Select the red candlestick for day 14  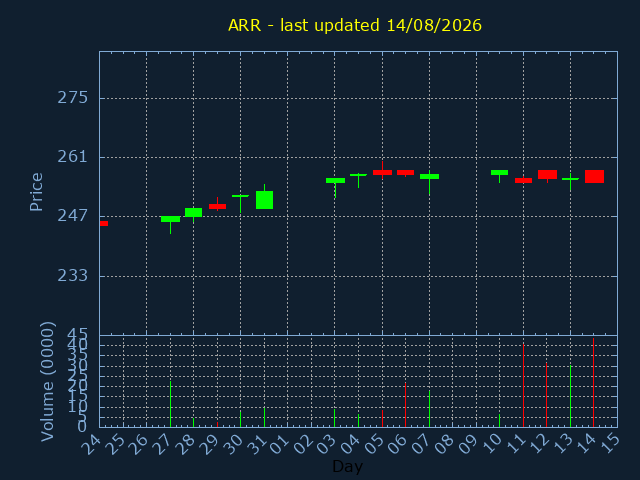(x=594, y=176)
